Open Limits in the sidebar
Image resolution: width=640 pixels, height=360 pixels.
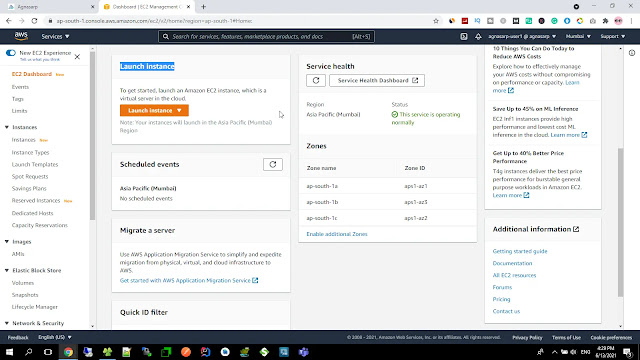[19, 111]
